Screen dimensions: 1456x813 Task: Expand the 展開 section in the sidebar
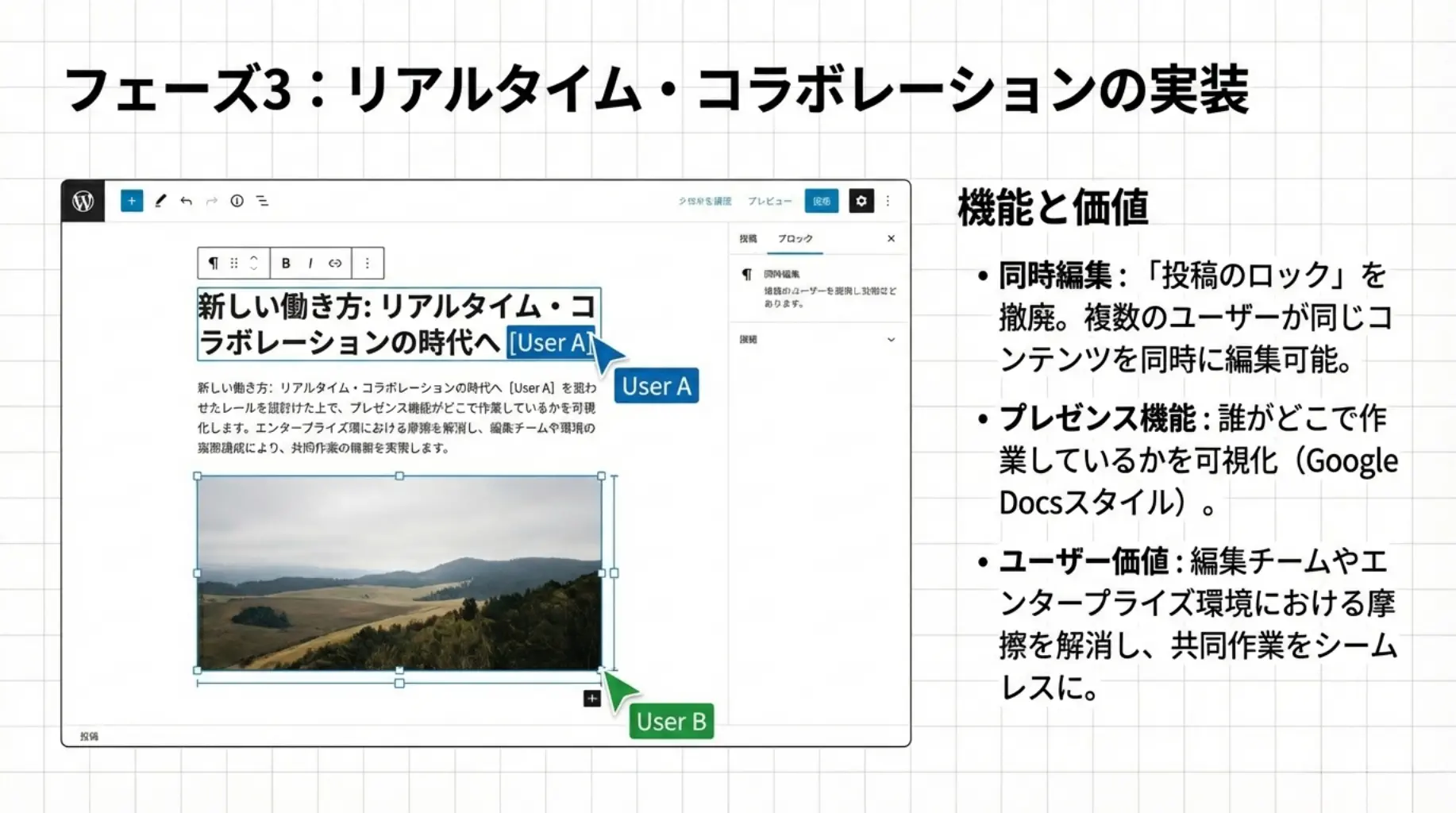(891, 339)
